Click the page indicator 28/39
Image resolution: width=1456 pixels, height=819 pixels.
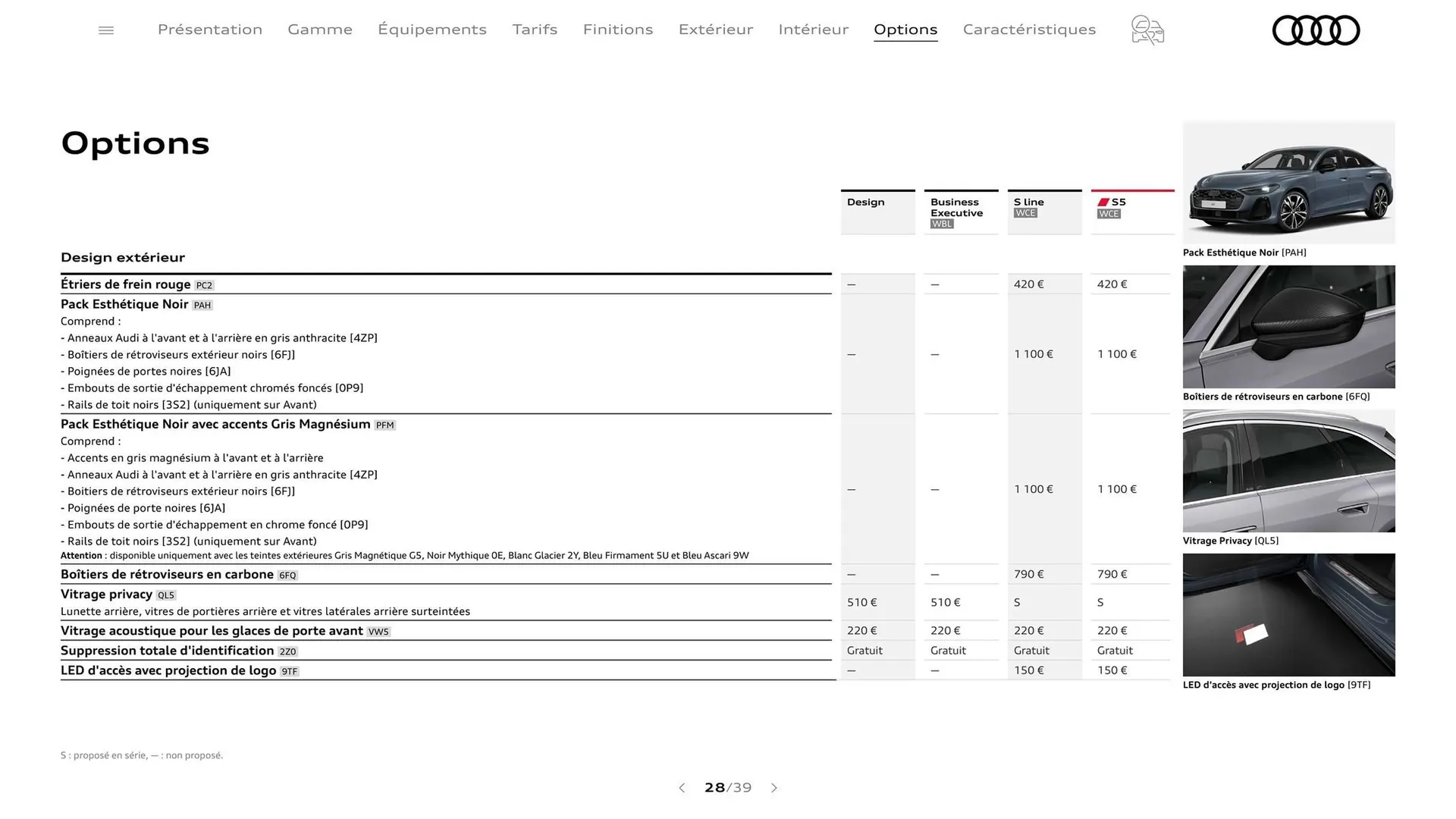(728, 788)
